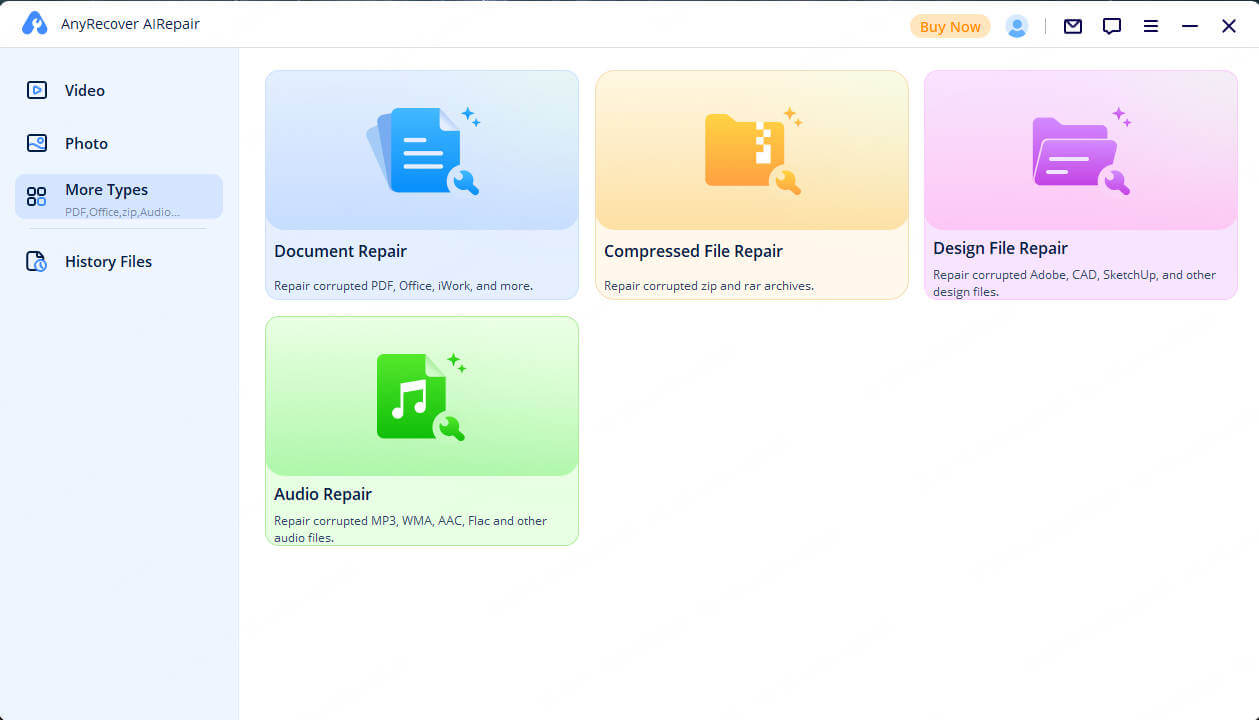Switch to the Photo section
Screen dimensions: 1259x720
[85, 143]
